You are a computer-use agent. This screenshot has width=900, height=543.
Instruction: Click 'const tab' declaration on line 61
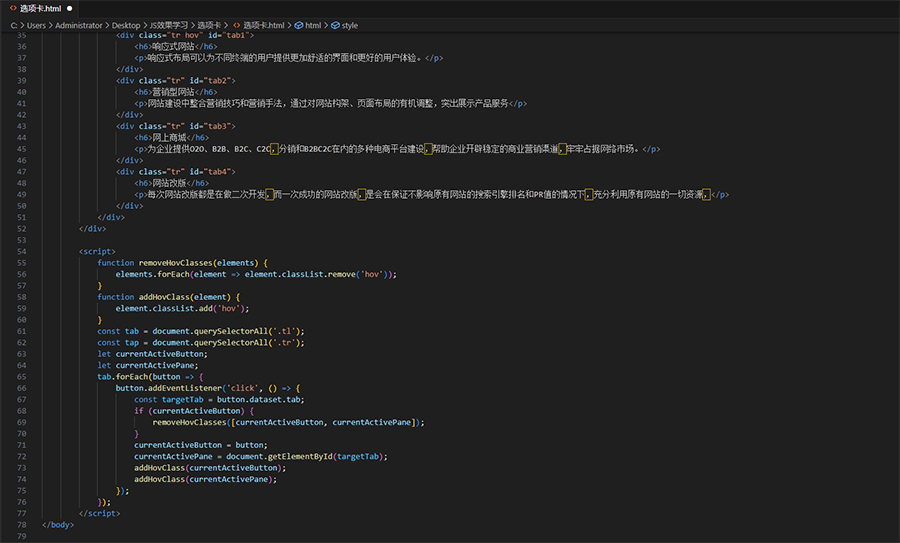pos(118,331)
